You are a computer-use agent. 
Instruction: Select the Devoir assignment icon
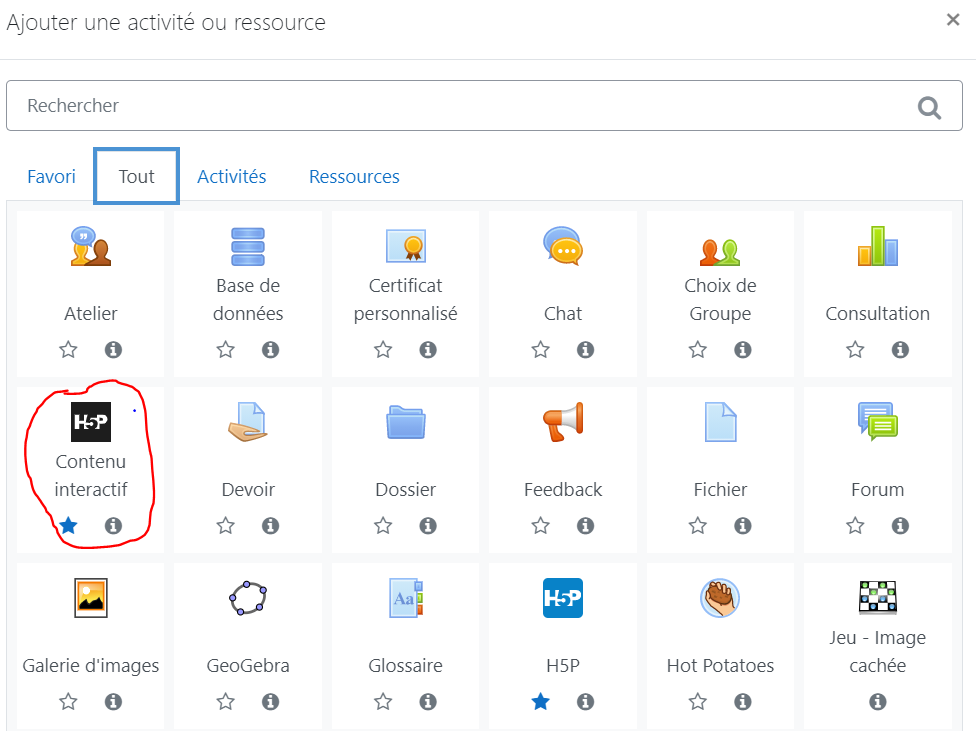click(x=248, y=422)
